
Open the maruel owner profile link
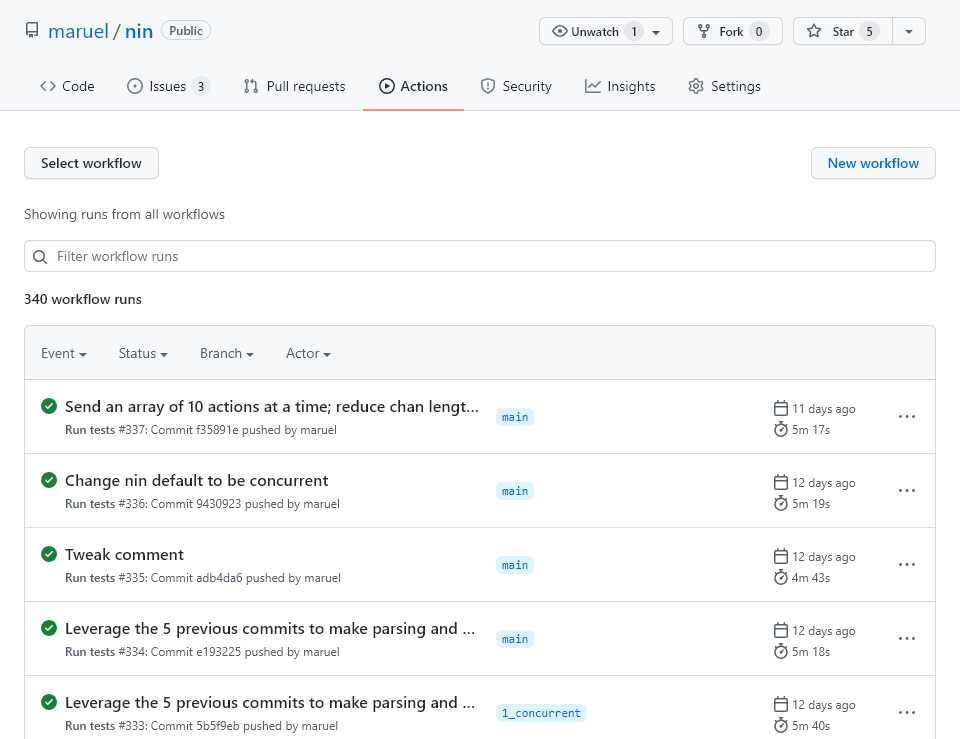(x=78, y=31)
